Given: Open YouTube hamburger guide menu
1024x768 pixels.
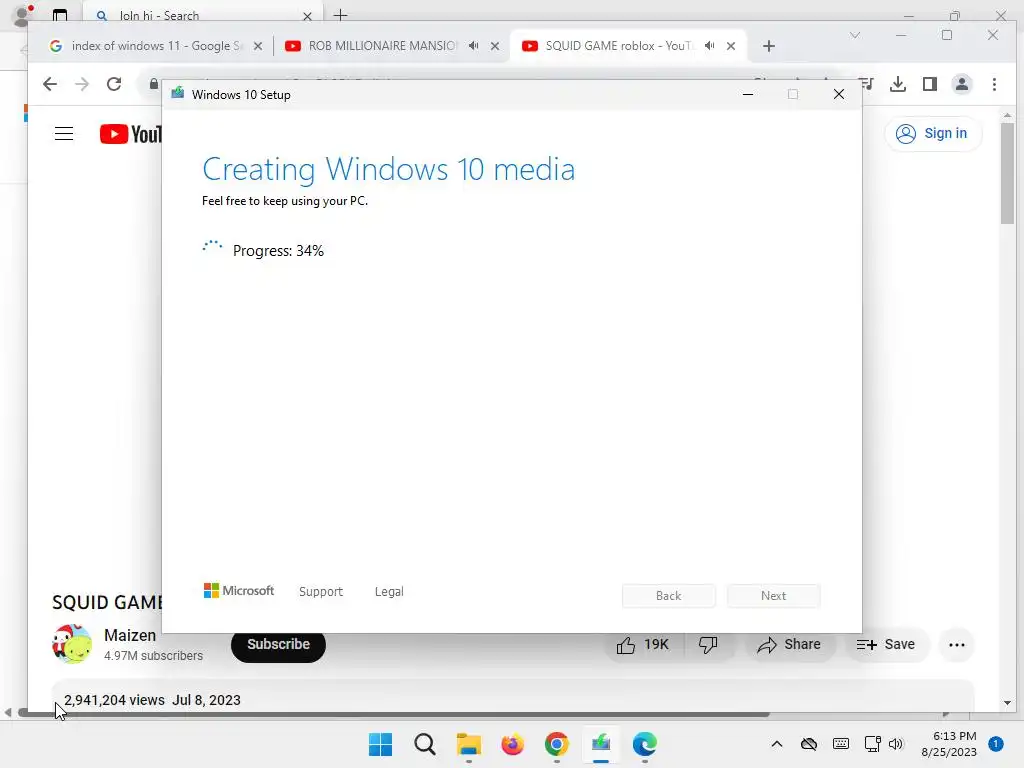Looking at the screenshot, I should click(64, 134).
